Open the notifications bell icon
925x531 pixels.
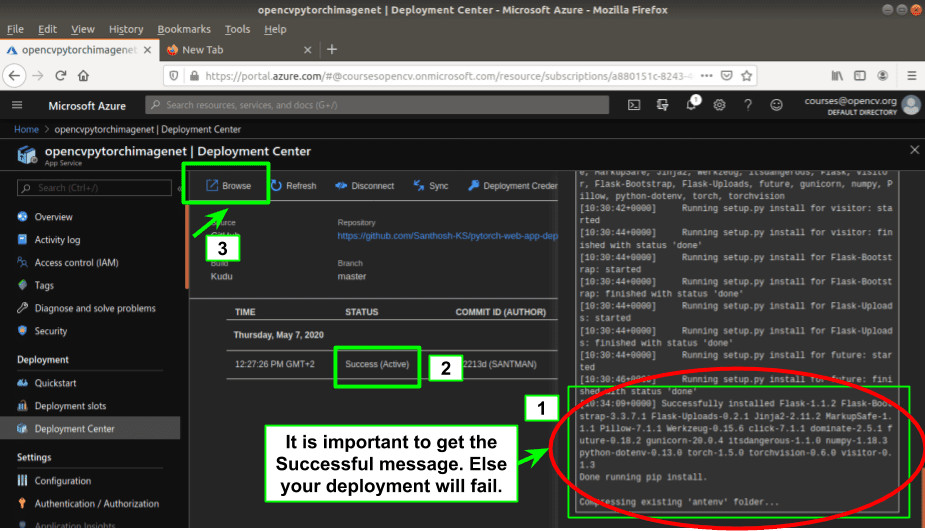point(691,104)
